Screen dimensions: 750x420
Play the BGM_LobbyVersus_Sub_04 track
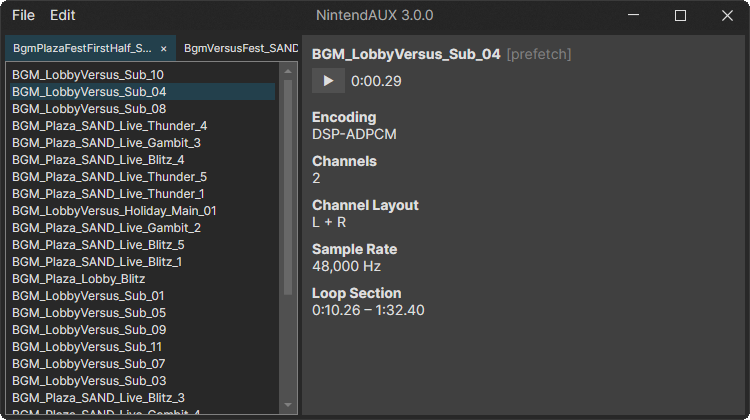pyautogui.click(x=328, y=81)
